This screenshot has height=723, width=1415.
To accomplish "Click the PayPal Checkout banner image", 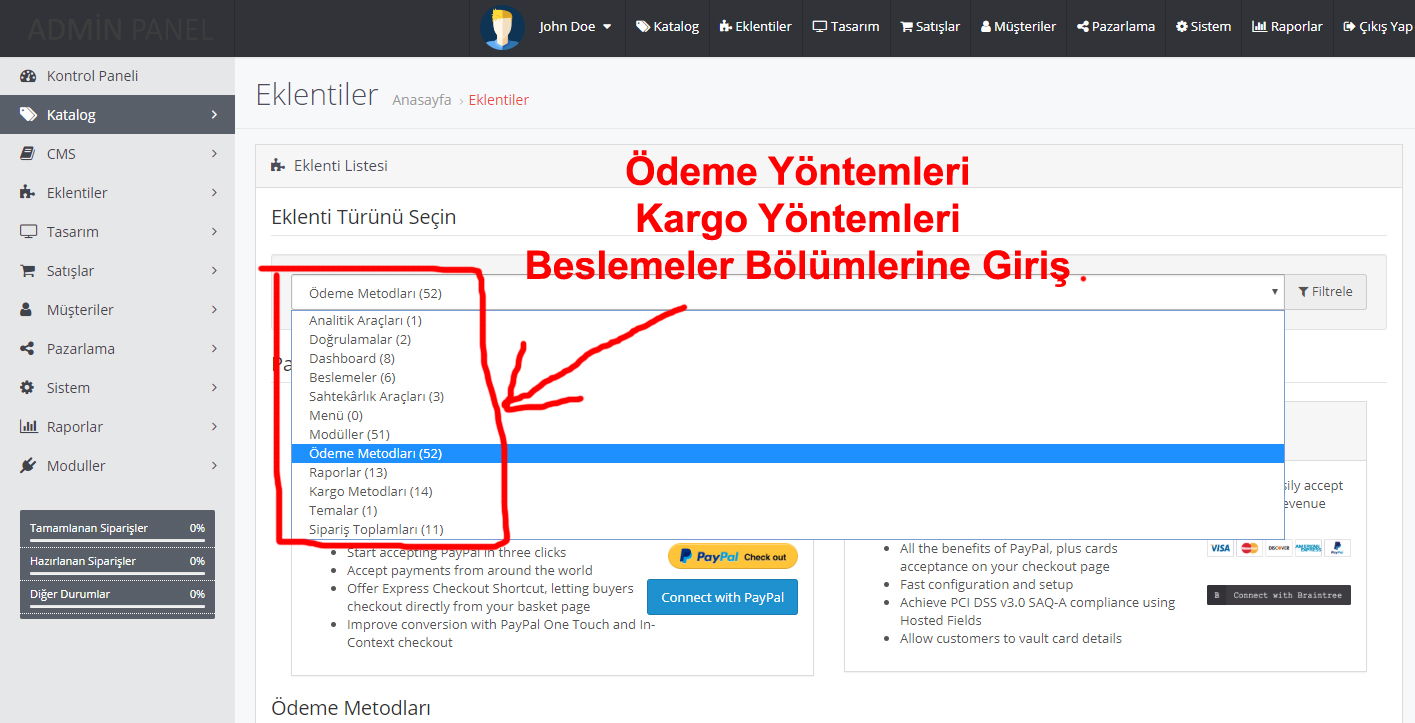I will (x=733, y=555).
